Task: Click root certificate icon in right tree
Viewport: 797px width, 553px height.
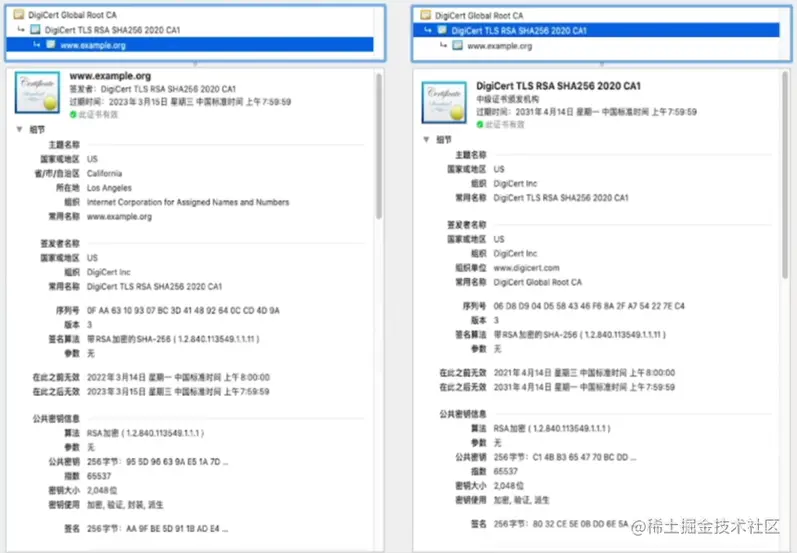Action: pos(425,15)
